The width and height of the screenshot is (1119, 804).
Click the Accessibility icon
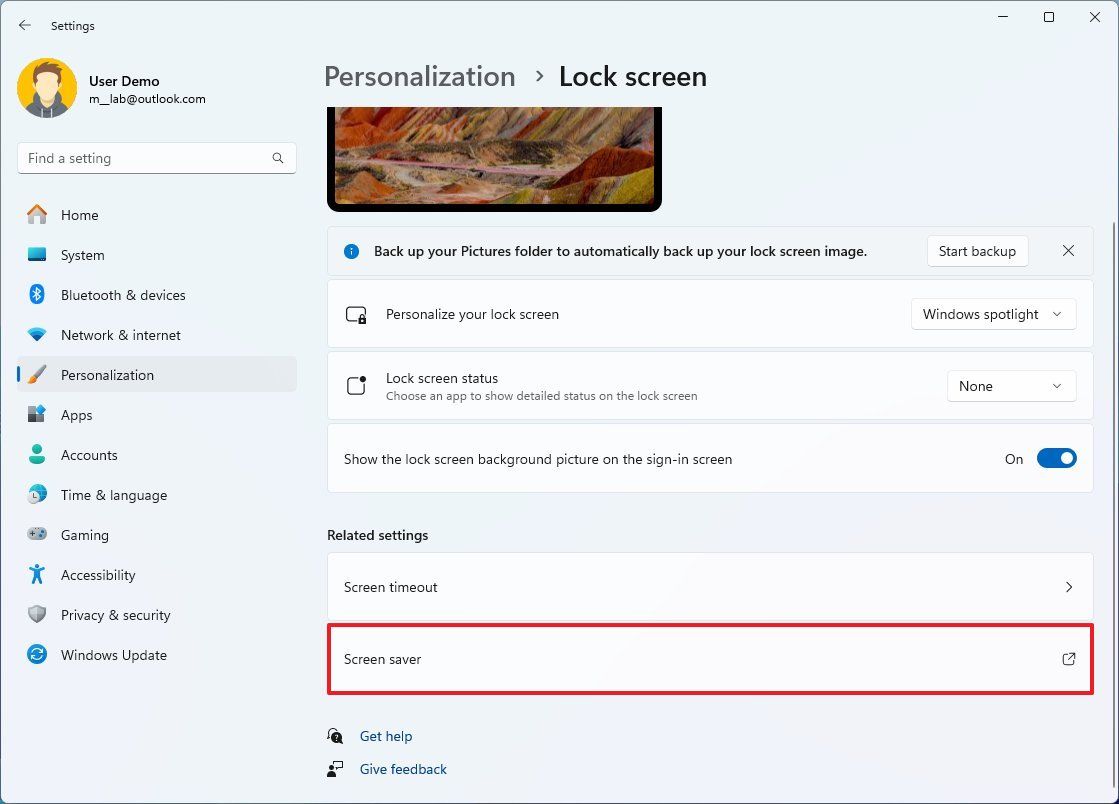[38, 575]
